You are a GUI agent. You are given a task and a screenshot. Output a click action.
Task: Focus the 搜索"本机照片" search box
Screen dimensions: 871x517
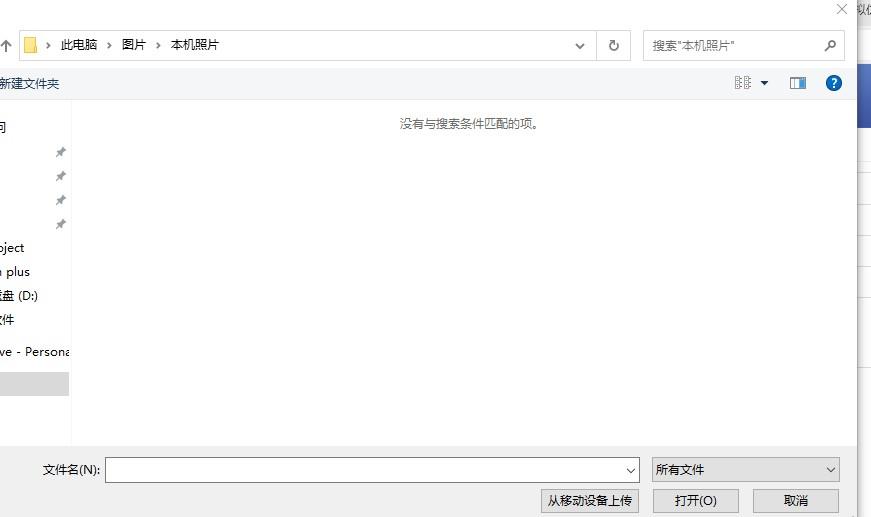(x=735, y=45)
